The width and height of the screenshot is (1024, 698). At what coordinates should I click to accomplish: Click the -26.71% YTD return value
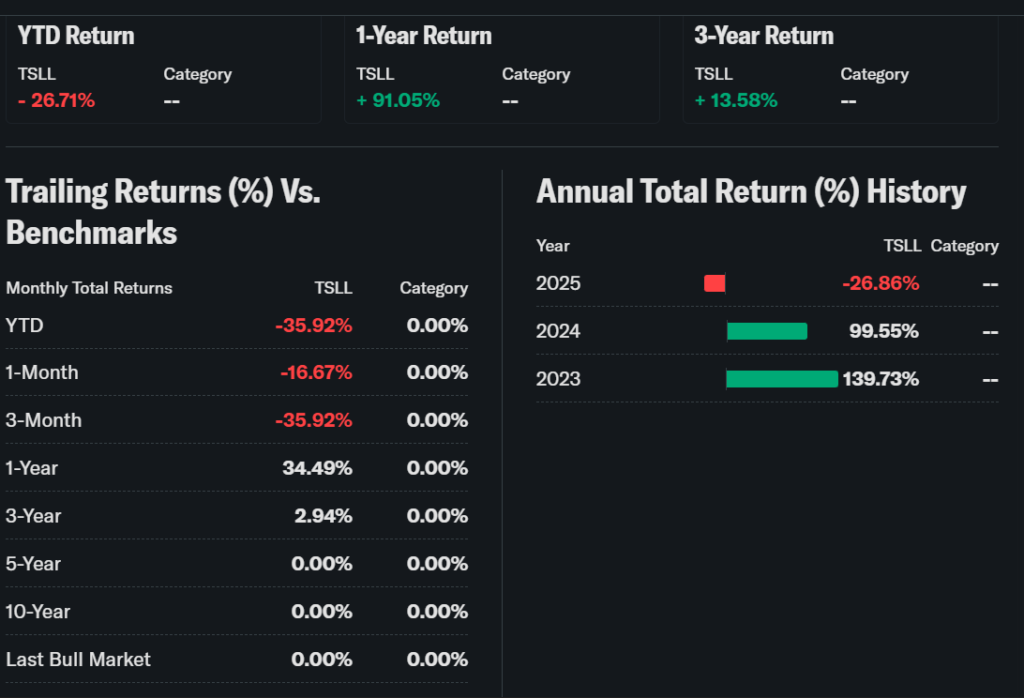56,100
